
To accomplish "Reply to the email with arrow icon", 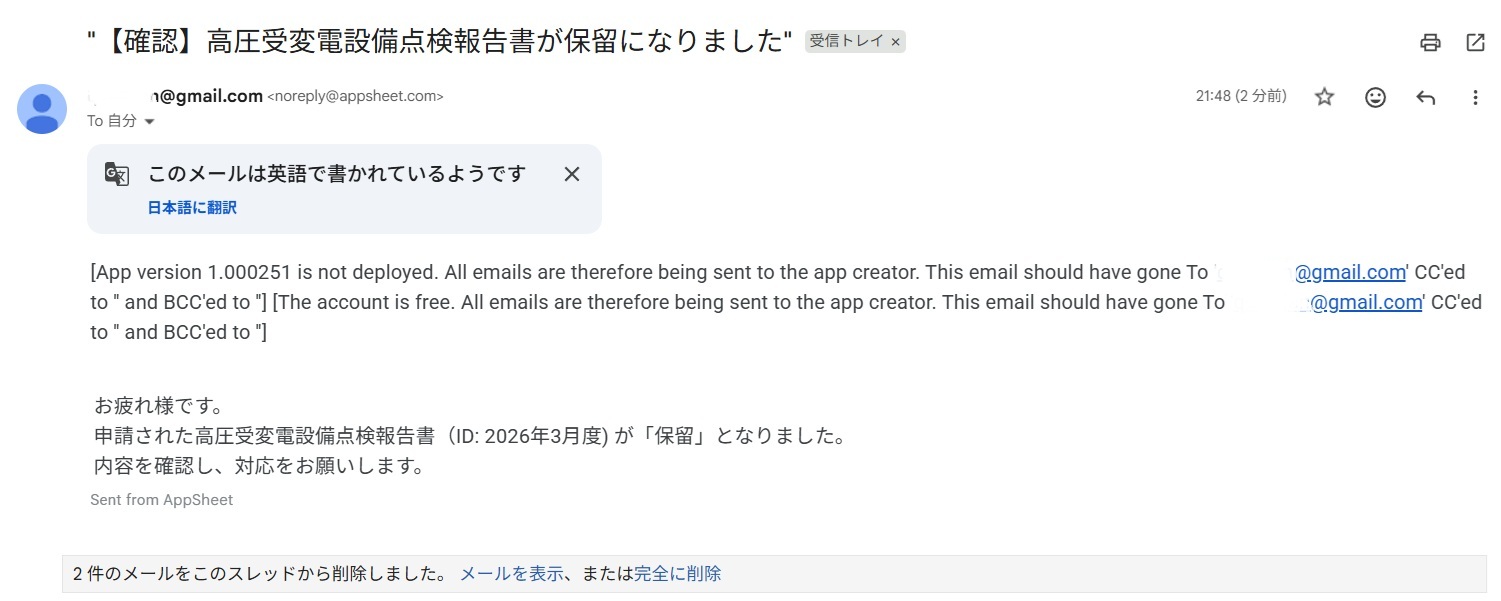I will pyautogui.click(x=1426, y=97).
